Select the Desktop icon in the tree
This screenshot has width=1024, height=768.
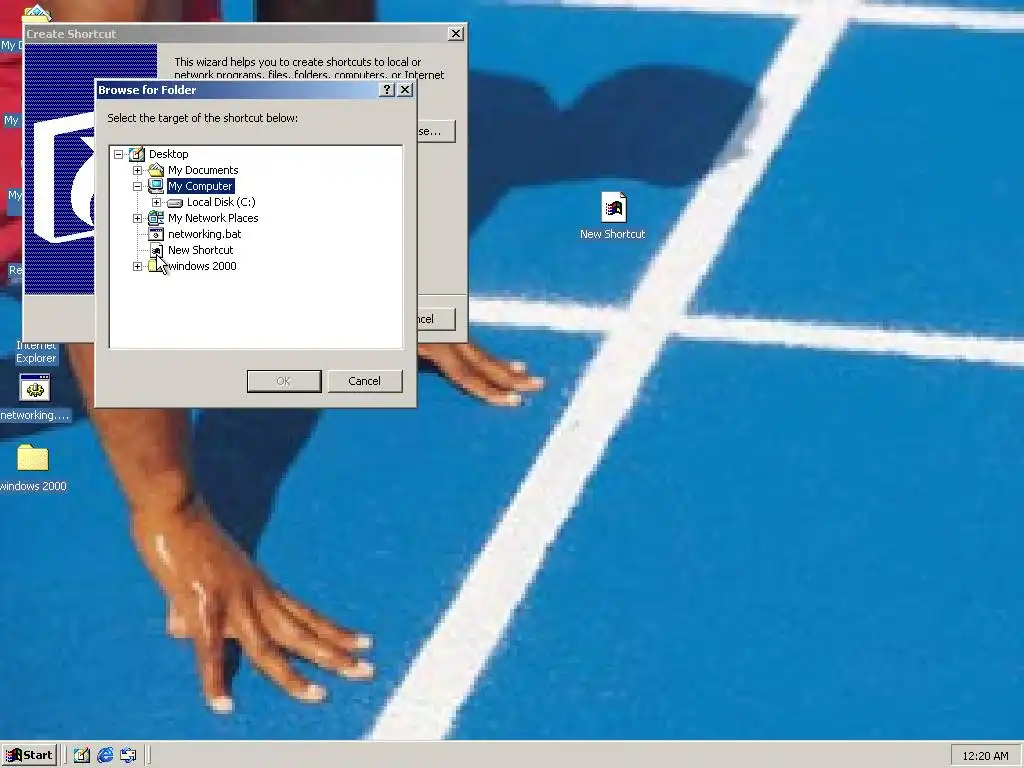click(136, 154)
